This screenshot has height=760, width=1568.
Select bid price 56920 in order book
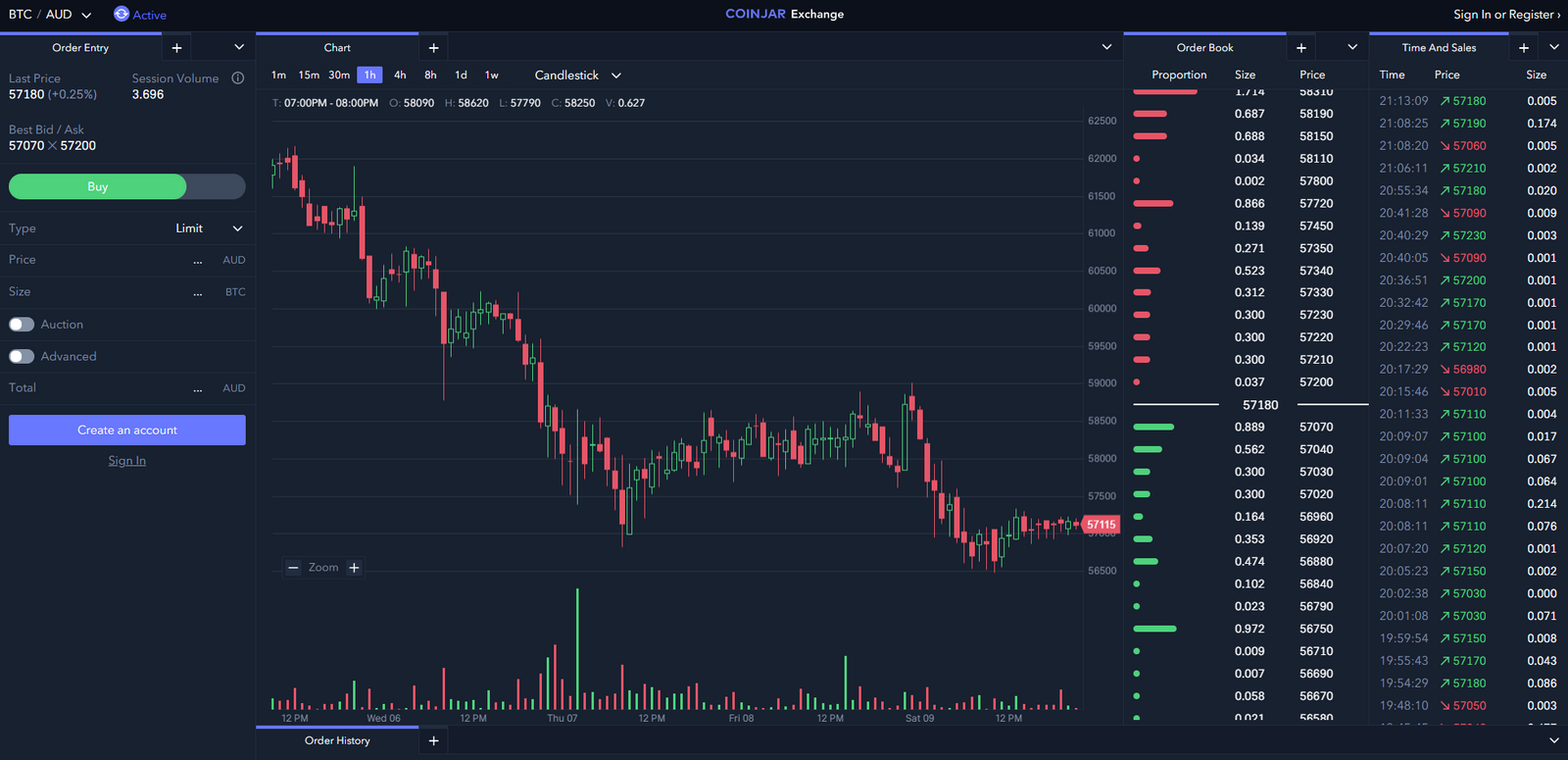[x=1316, y=539]
